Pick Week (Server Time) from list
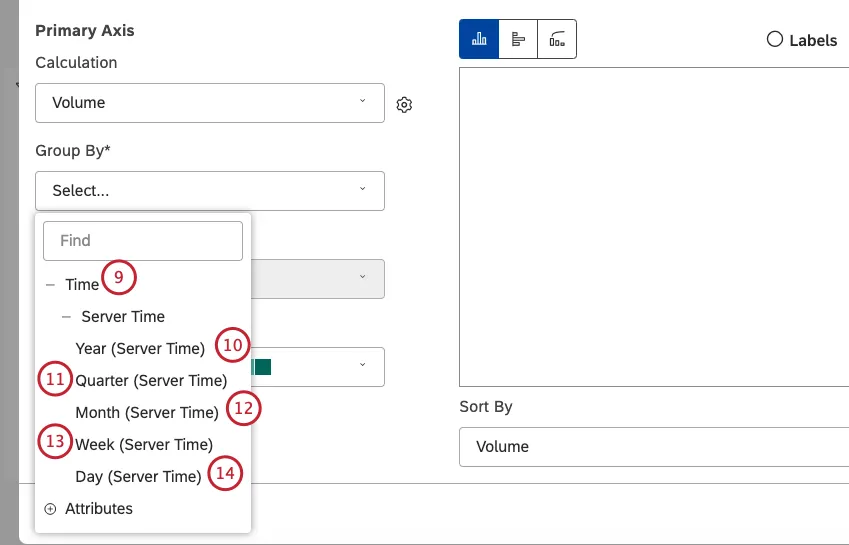The height and width of the screenshot is (545, 849). point(144,445)
